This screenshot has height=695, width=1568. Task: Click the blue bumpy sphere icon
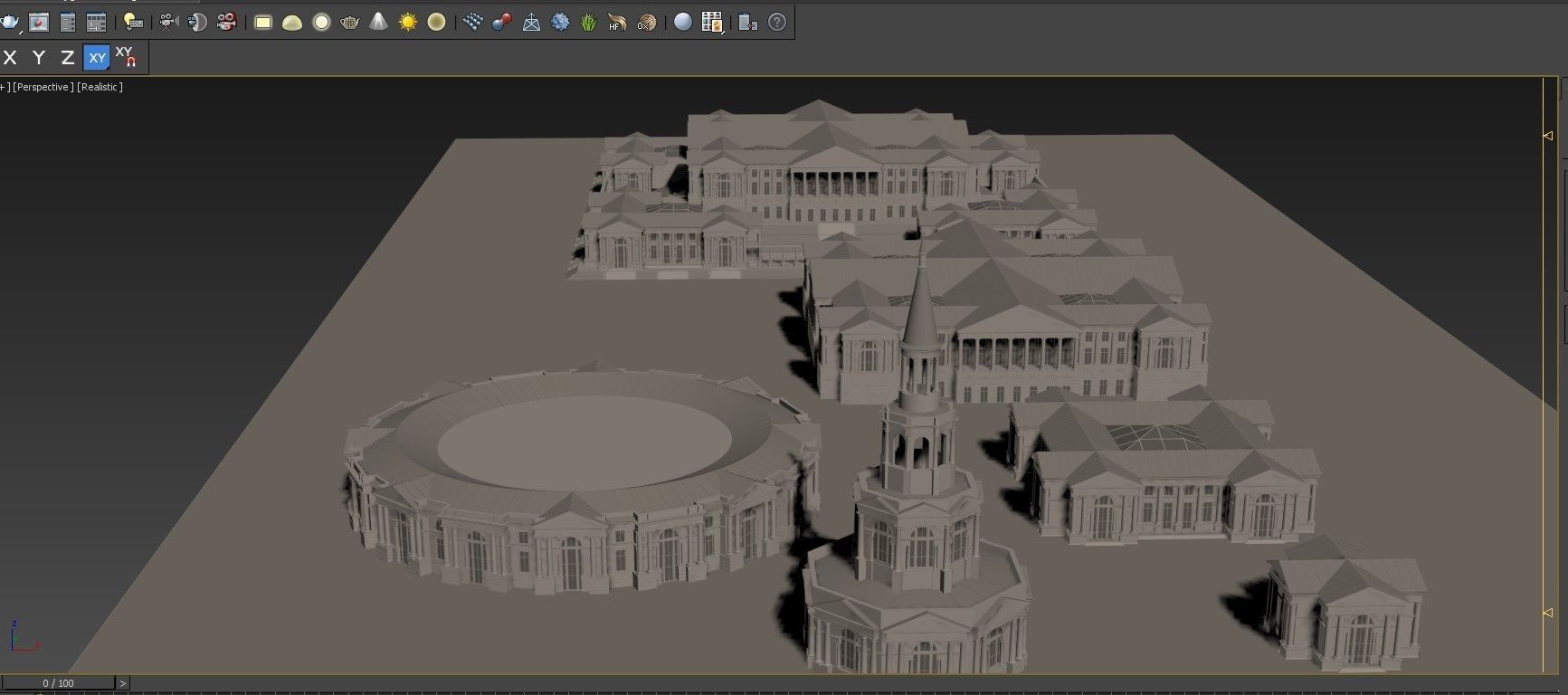coord(560,22)
